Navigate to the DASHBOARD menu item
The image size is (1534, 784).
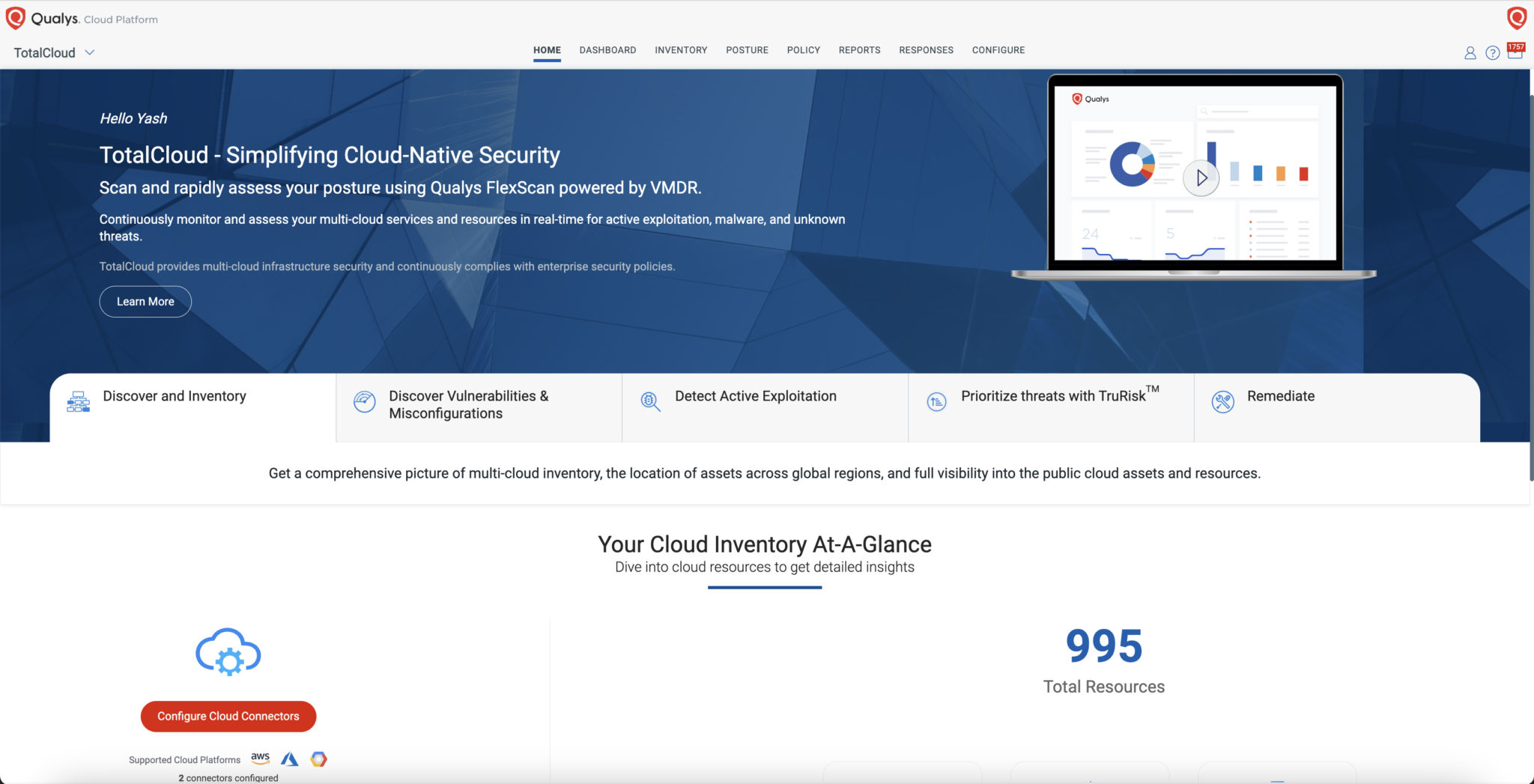click(607, 50)
